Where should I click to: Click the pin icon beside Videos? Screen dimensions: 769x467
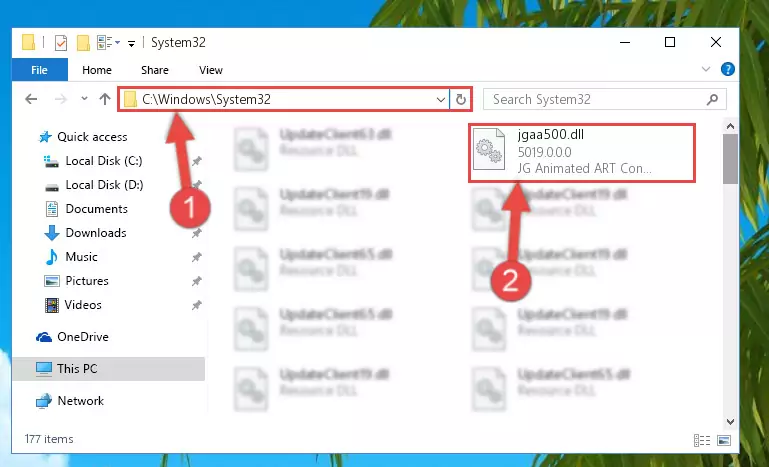(x=197, y=305)
